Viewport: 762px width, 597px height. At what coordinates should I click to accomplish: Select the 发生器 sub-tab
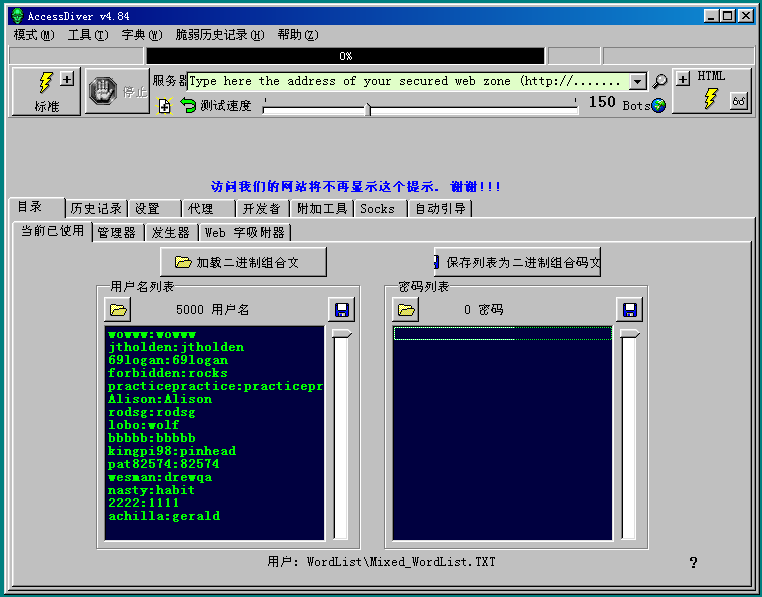171,232
